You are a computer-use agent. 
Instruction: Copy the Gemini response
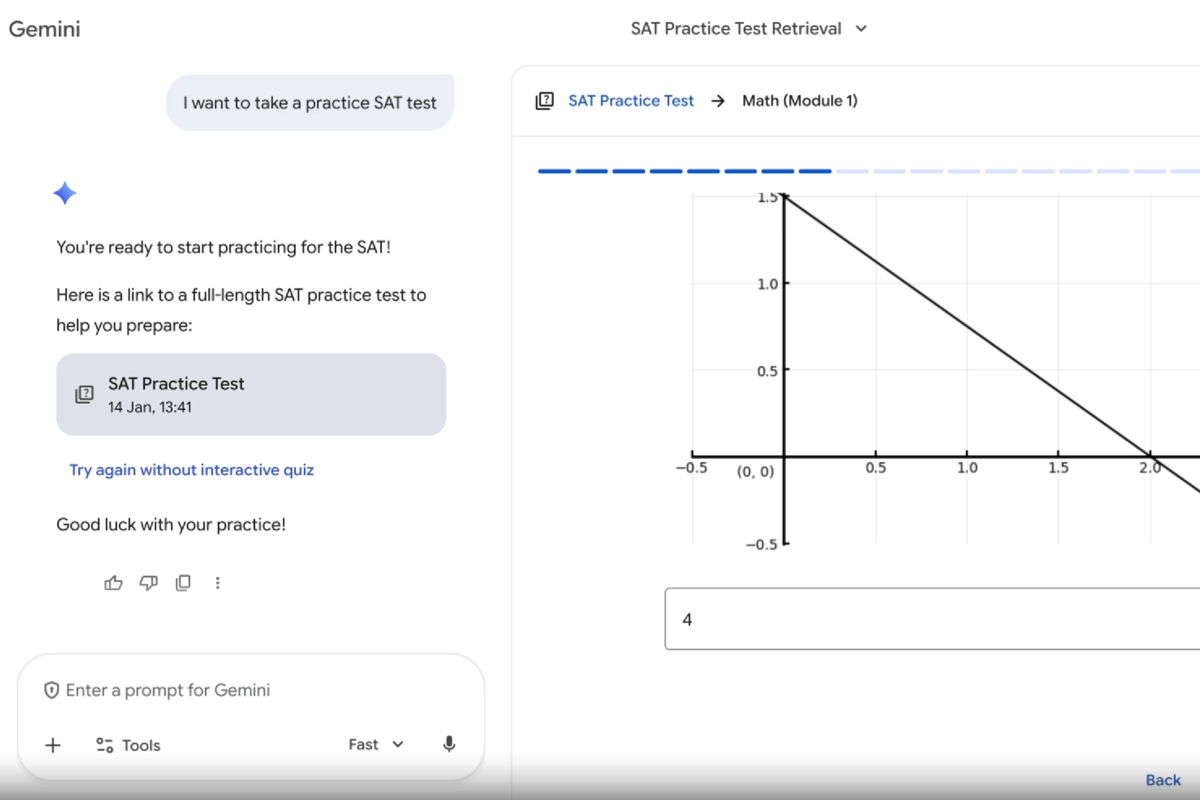point(183,583)
